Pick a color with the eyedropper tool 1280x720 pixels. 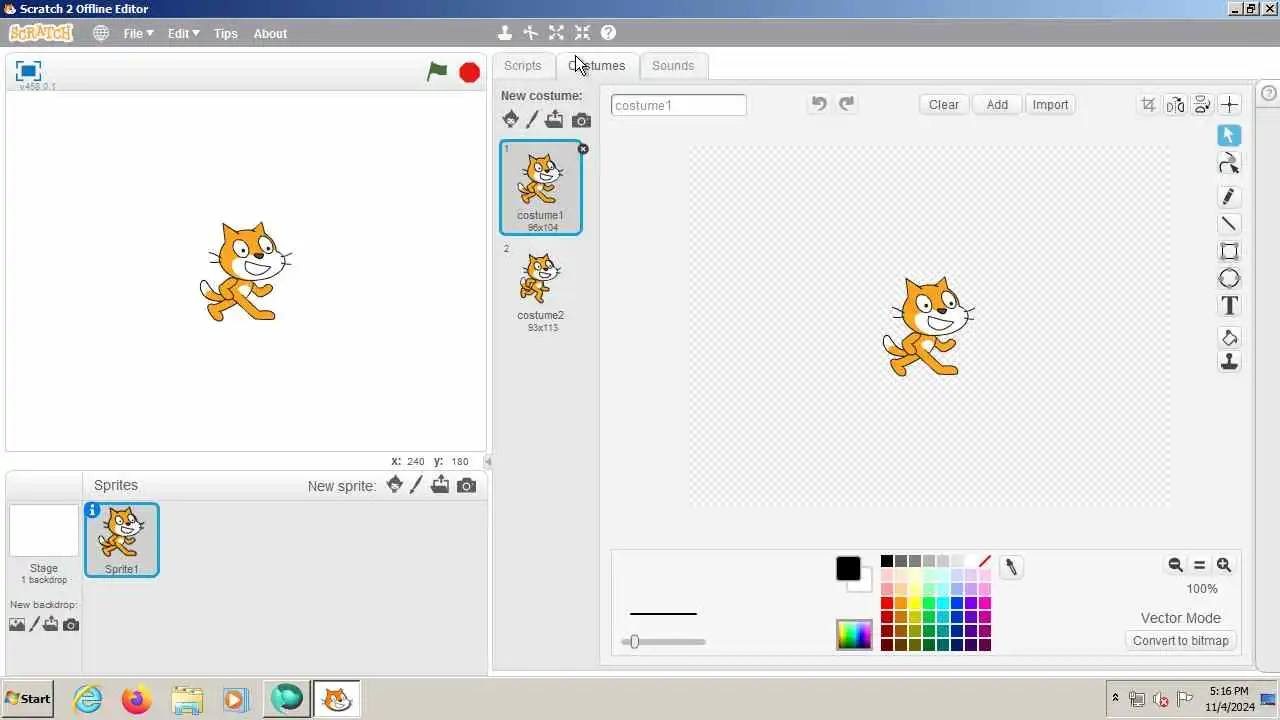[1011, 568]
